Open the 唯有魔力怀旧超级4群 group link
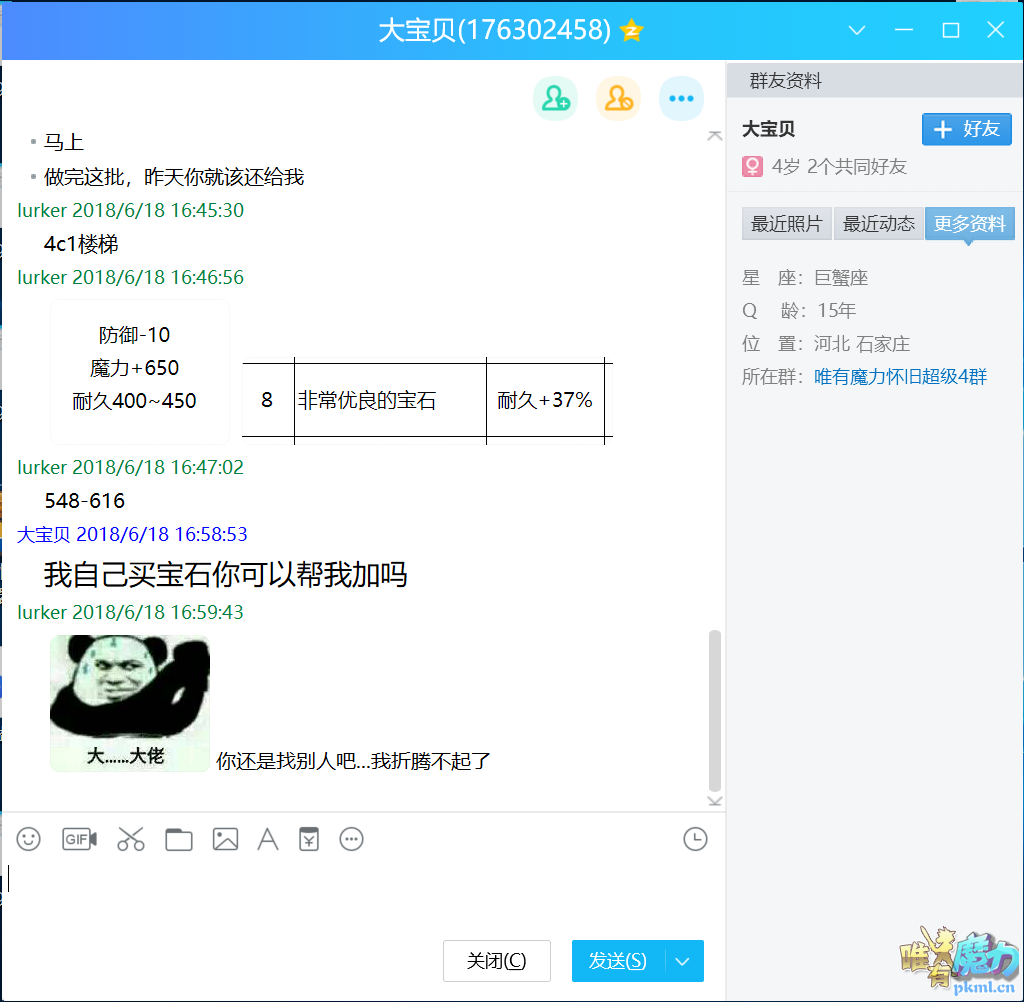 [x=900, y=376]
